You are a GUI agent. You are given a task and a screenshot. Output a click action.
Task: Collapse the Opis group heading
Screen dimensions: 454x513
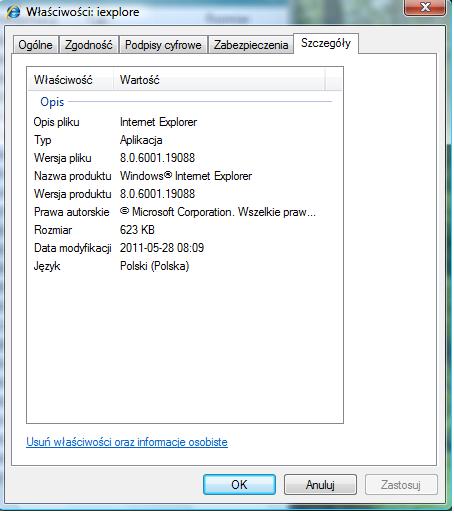(52, 102)
